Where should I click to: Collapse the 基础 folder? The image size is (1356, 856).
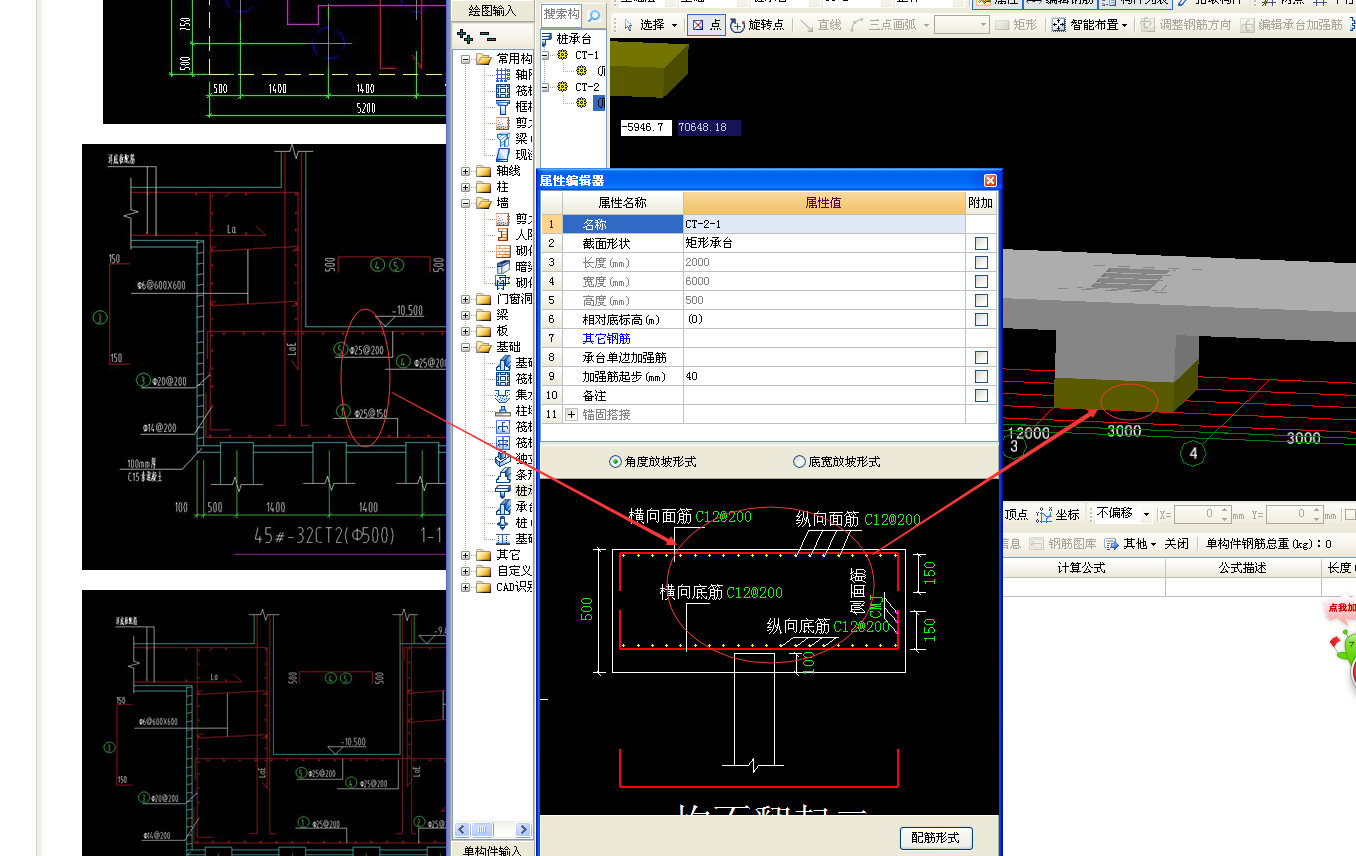[465, 347]
